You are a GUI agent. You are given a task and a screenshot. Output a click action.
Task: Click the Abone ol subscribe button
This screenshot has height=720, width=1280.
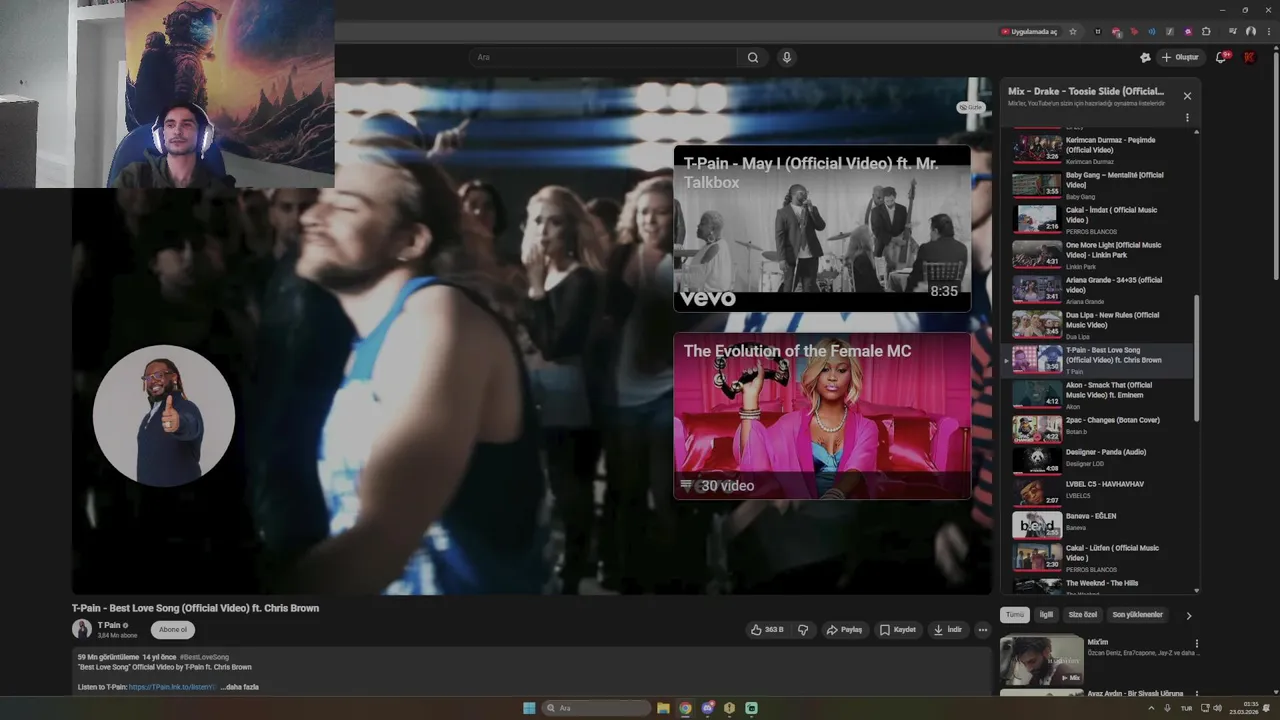(x=173, y=630)
